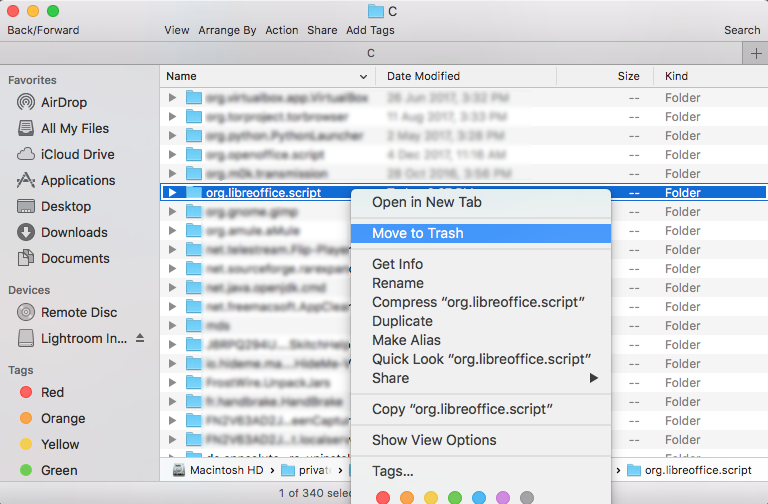Click the Search toolbar item
Viewport: 768px width, 504px height.
[x=742, y=30]
